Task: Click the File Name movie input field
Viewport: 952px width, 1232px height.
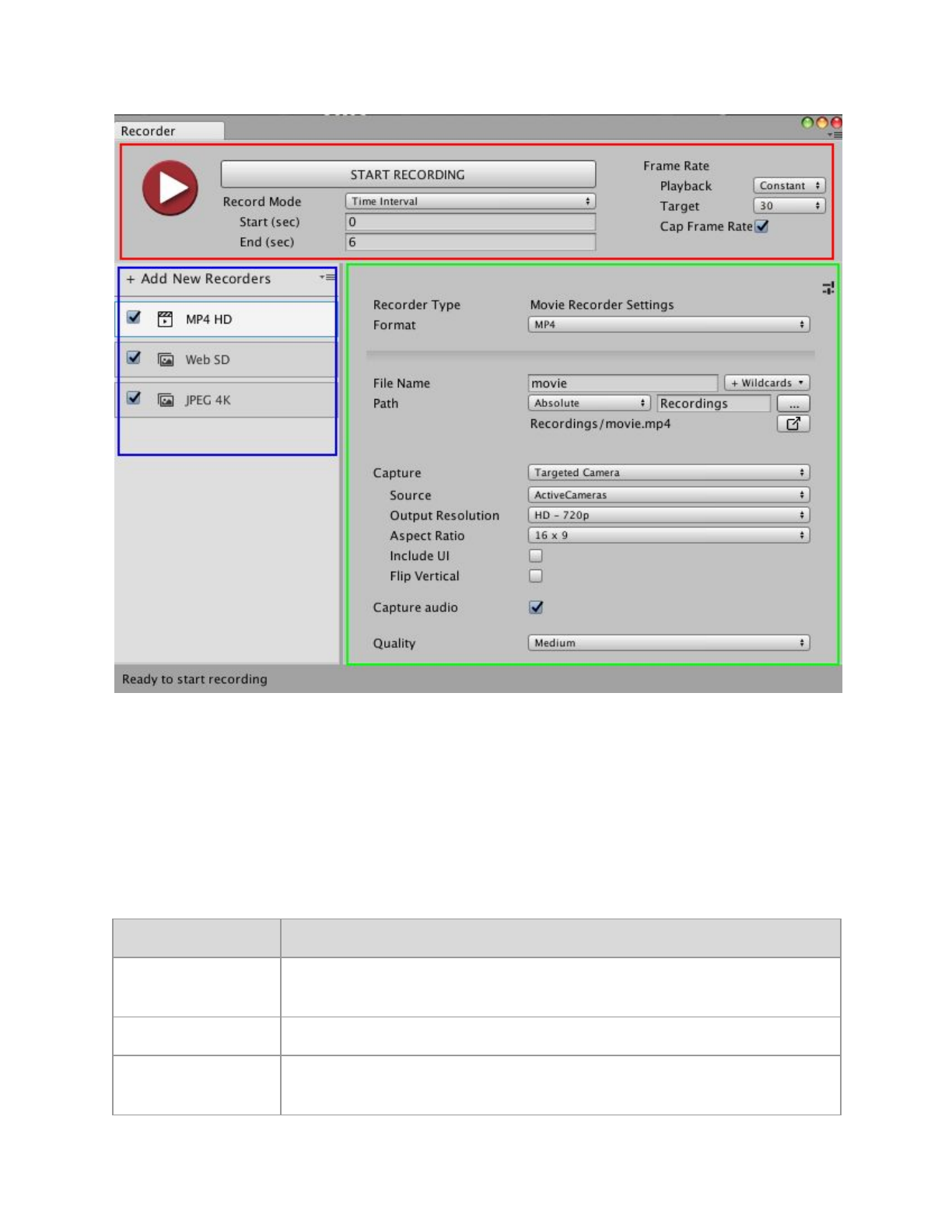Action: point(622,383)
